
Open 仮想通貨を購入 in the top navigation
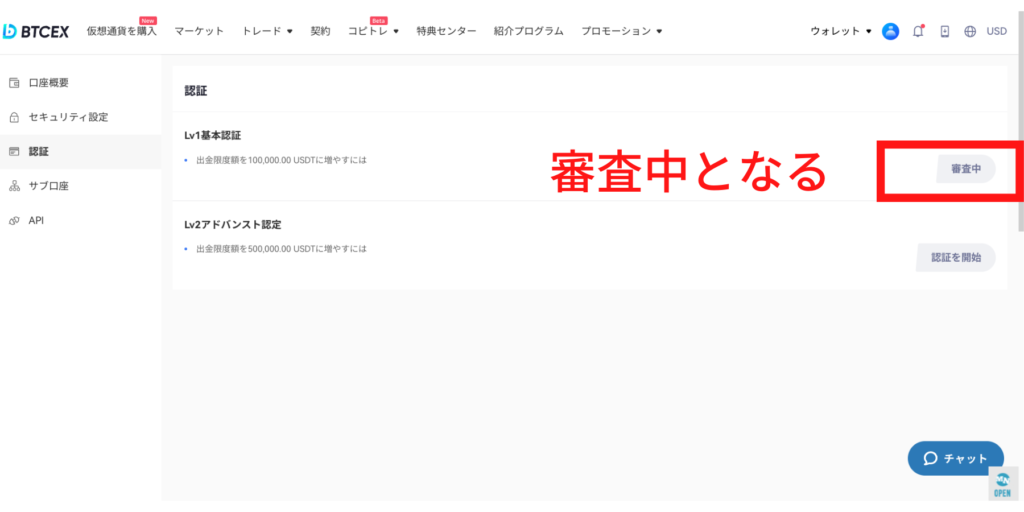coord(122,31)
